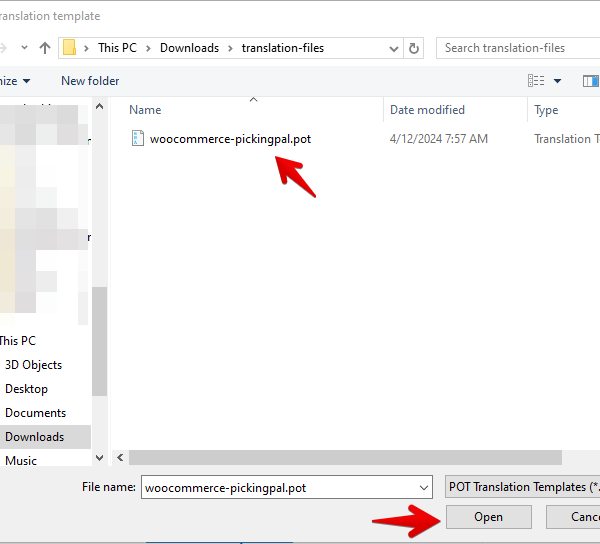Click the up-directory arrow icon

45,48
